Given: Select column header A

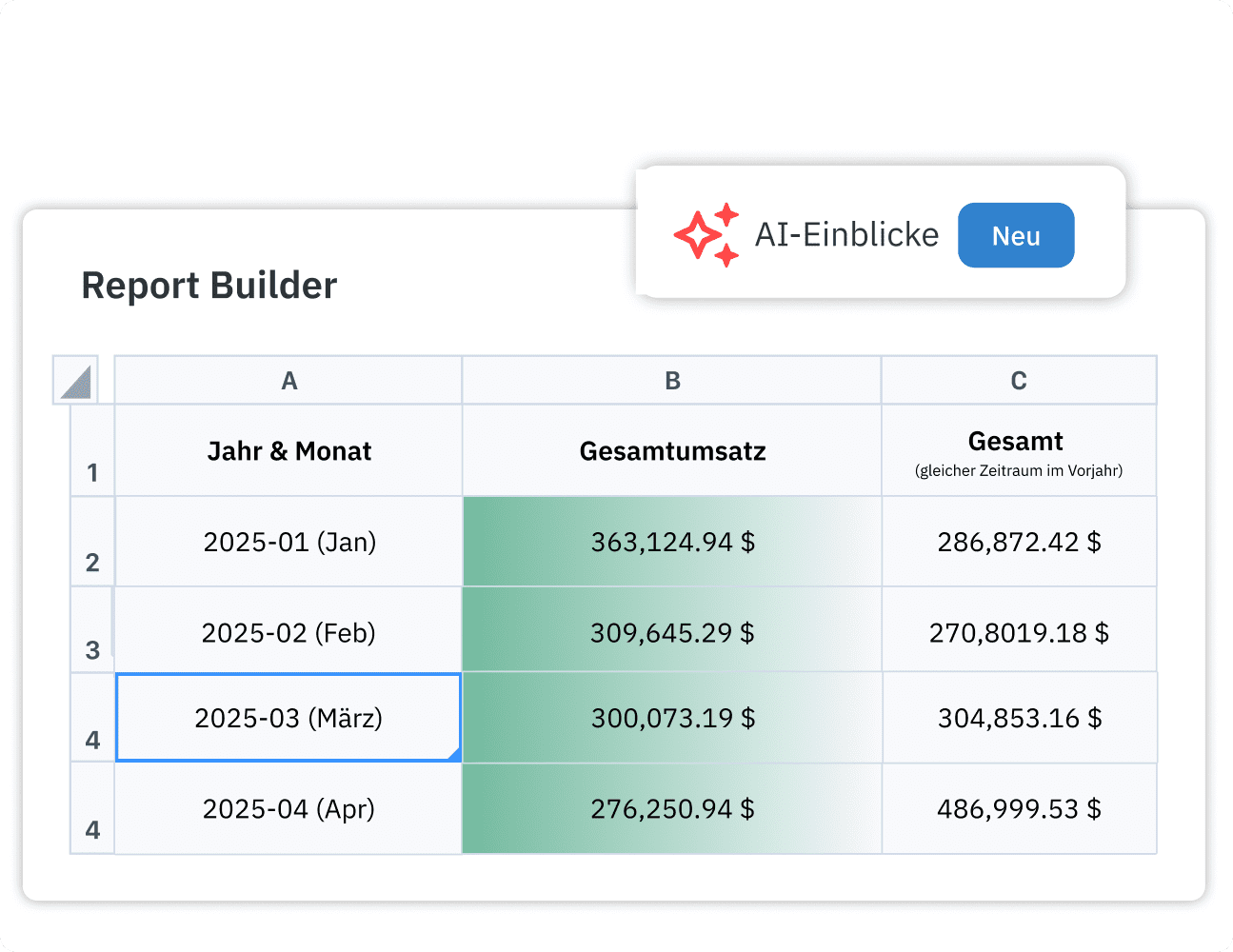Looking at the screenshot, I should click(x=288, y=379).
